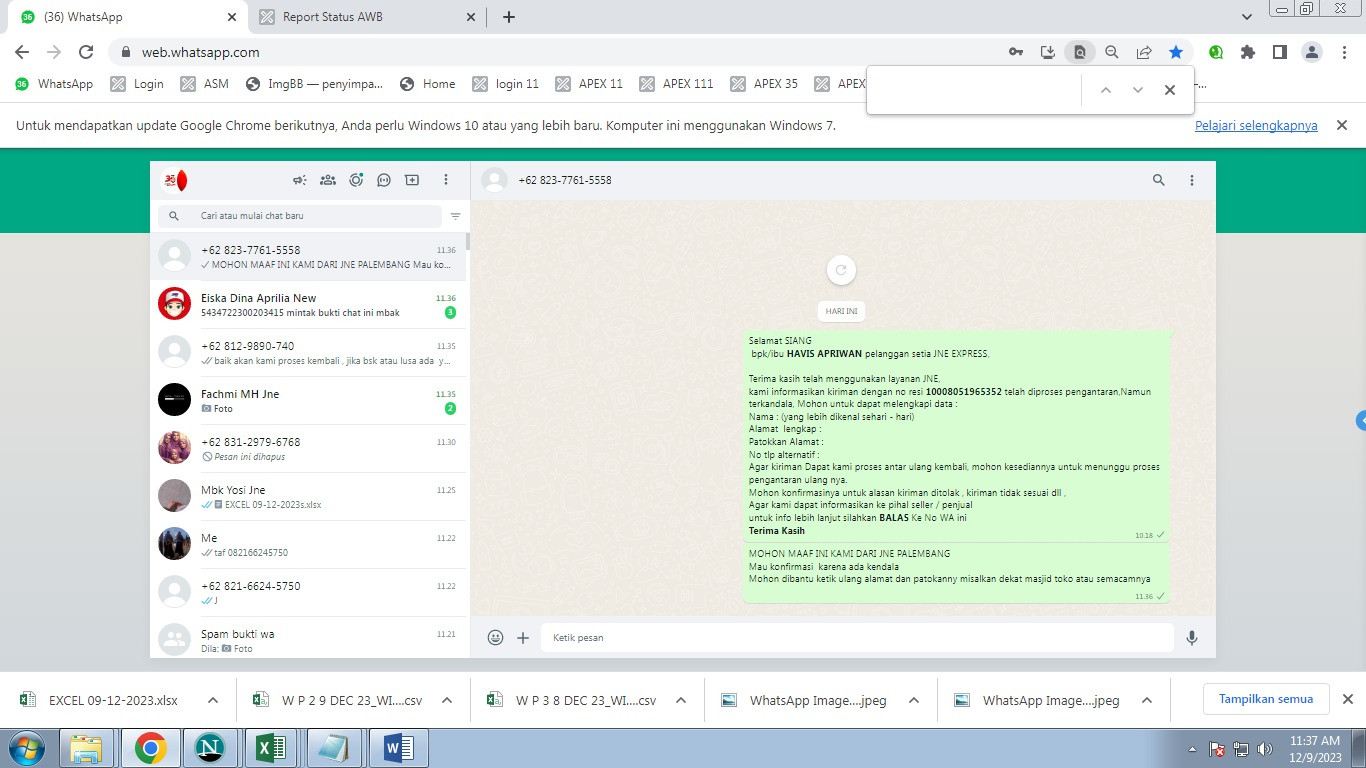The height and width of the screenshot is (768, 1366).
Task: Expand the Chrome tab search chevron
Action: 1246,17
